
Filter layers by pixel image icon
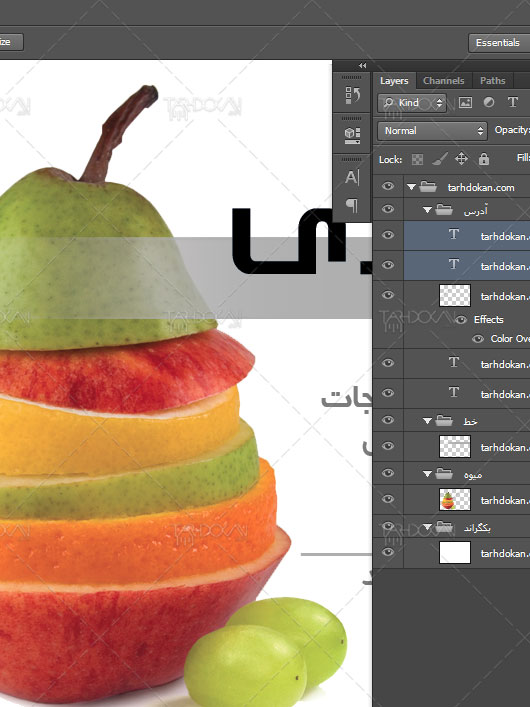[x=465, y=103]
